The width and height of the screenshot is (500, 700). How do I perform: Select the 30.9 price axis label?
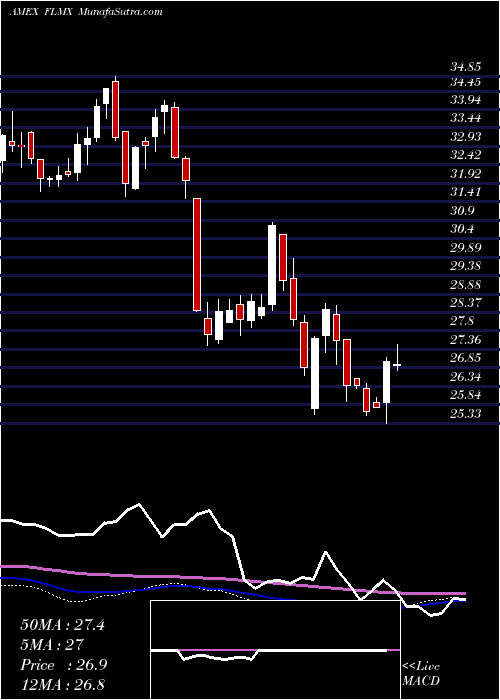coord(462,211)
